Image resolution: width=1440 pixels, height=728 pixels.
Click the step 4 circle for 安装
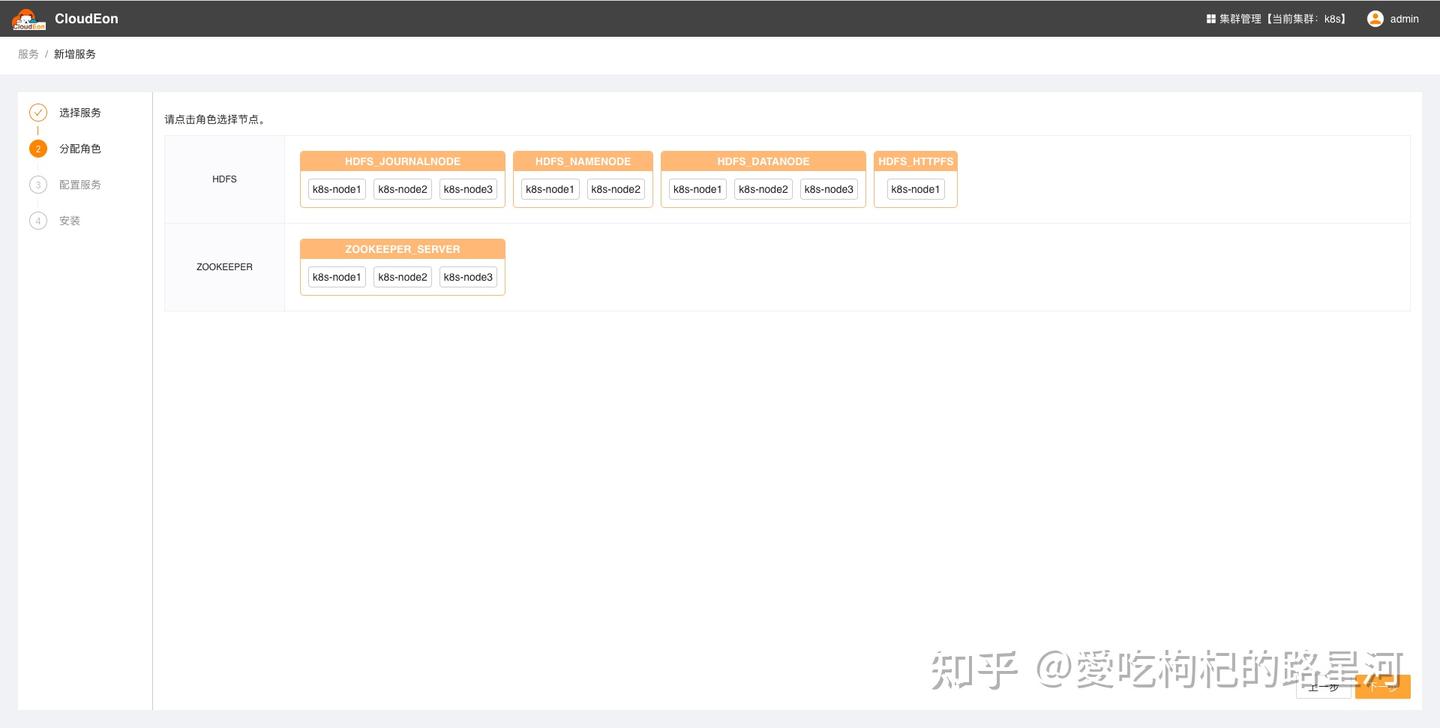[x=38, y=220]
